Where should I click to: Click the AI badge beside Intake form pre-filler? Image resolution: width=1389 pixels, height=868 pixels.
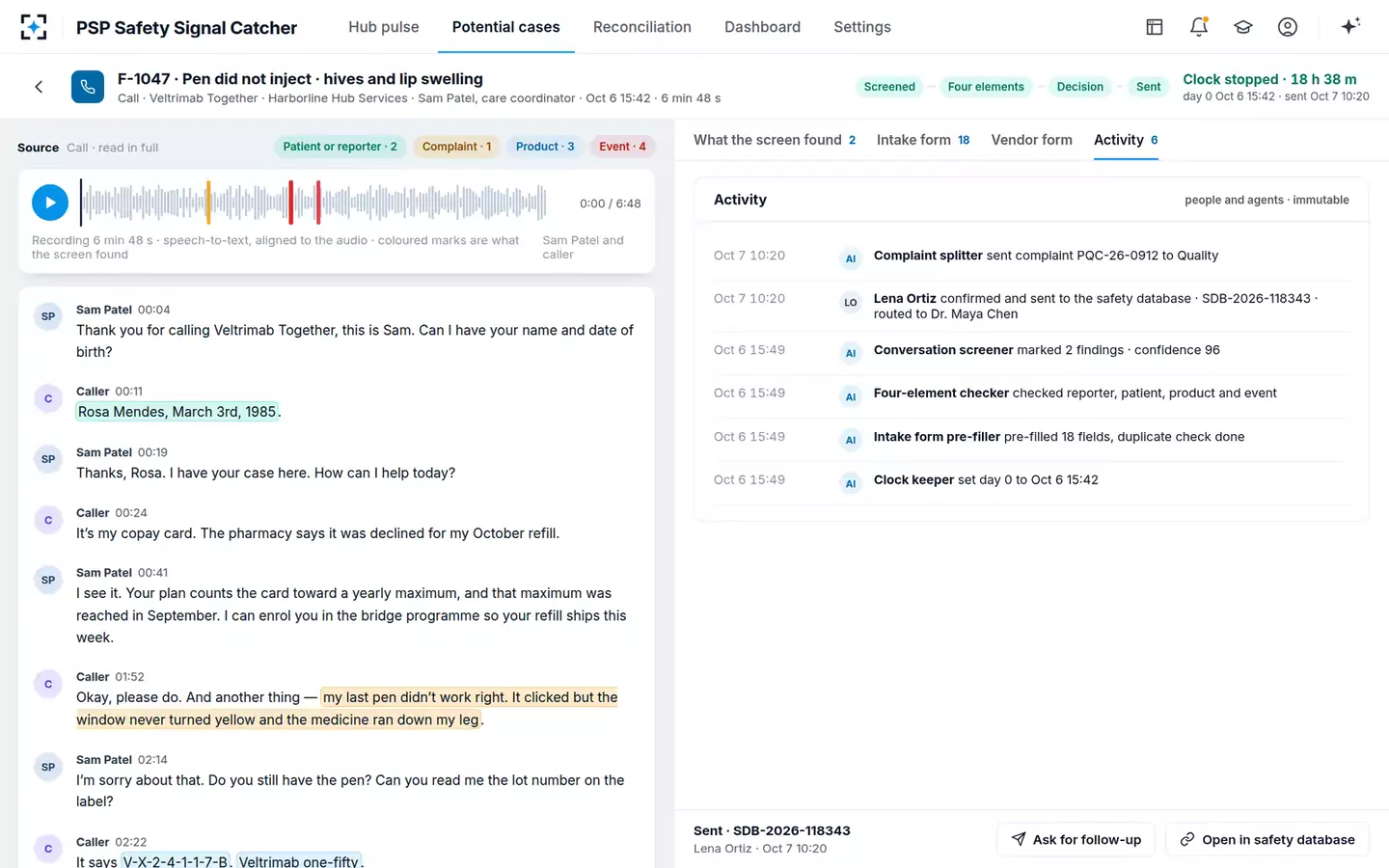pos(851,440)
